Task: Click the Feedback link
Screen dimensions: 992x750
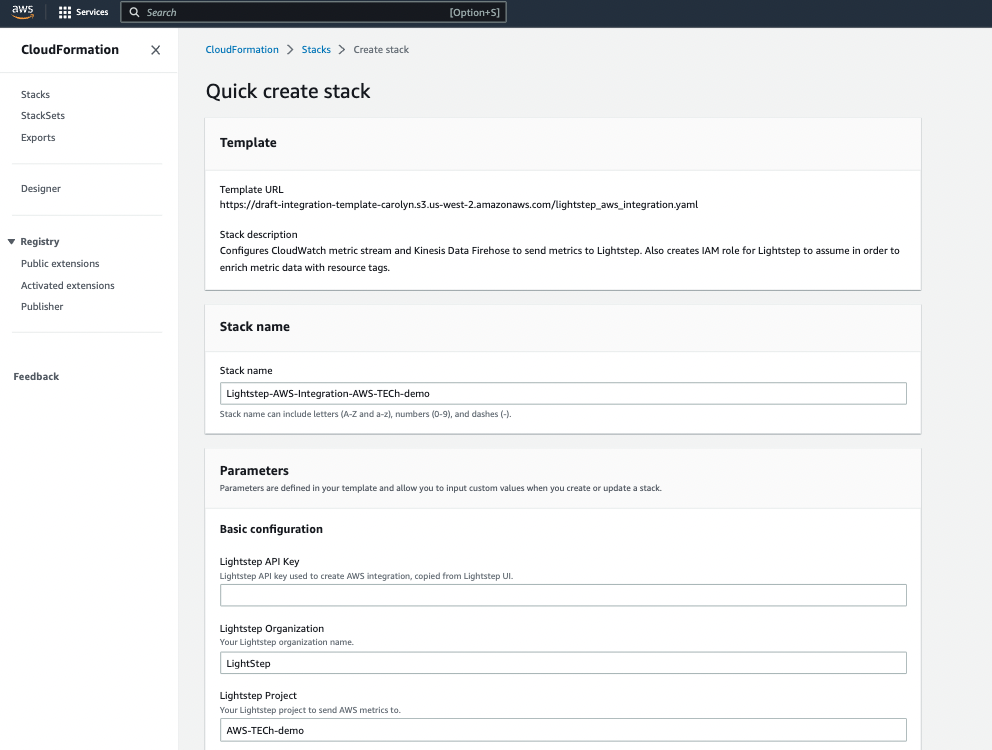Action: pyautogui.click(x=36, y=376)
